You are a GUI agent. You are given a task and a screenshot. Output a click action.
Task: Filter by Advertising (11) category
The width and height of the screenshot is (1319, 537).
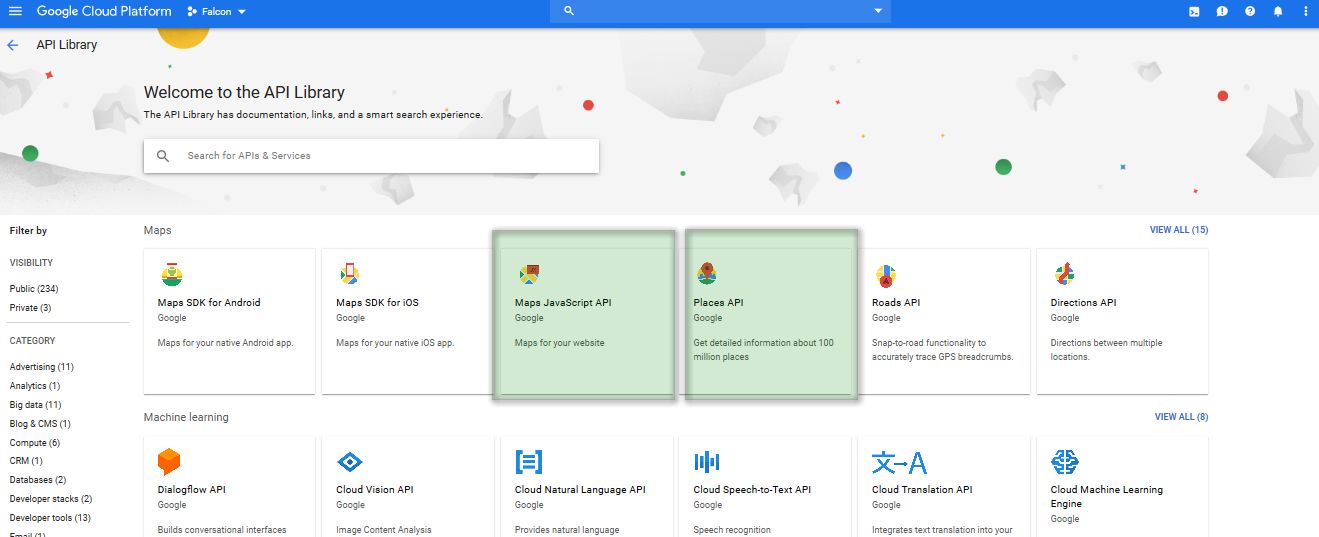(41, 367)
